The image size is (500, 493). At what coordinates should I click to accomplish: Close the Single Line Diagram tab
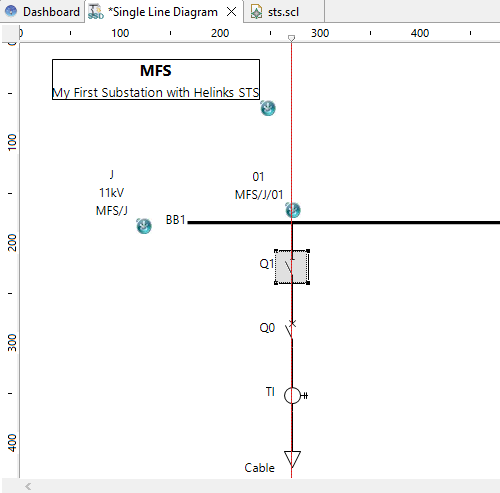pos(231,12)
